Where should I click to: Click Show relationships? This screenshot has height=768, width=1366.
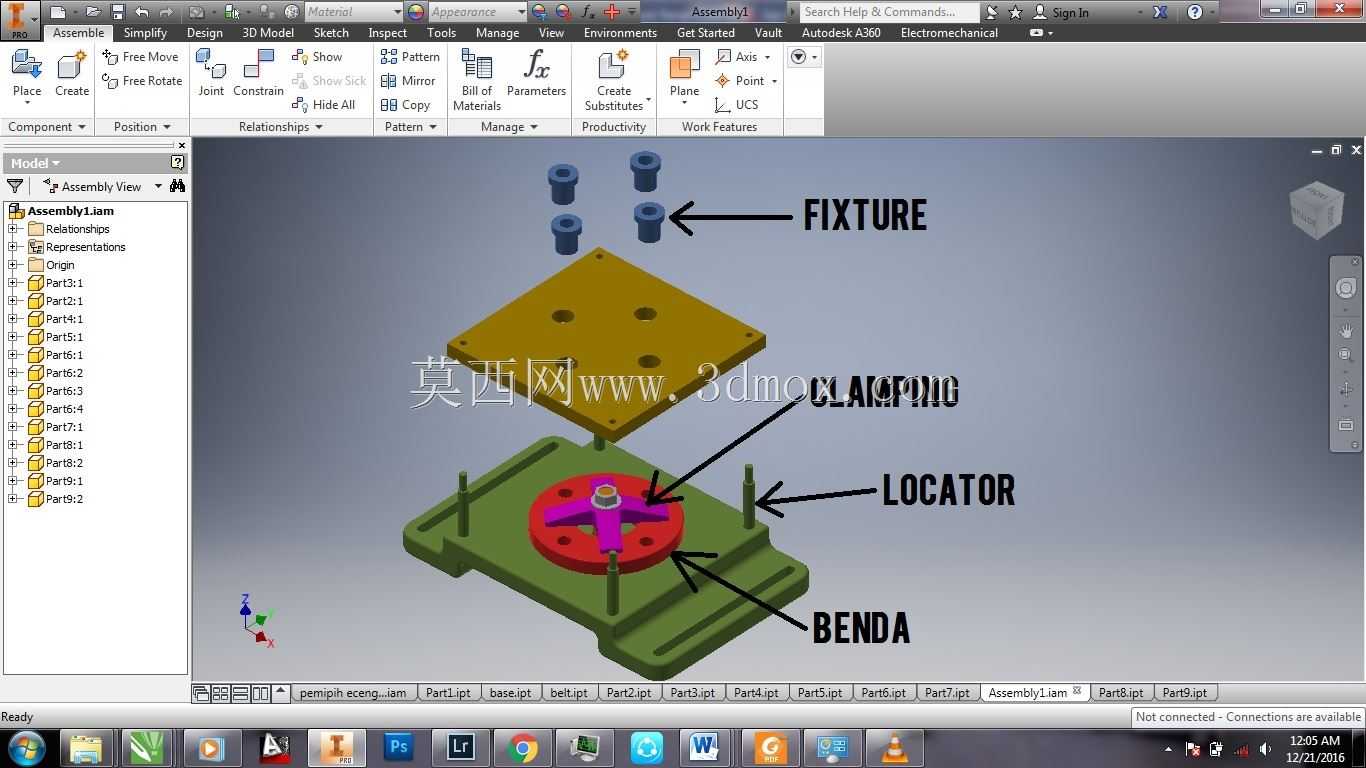317,57
